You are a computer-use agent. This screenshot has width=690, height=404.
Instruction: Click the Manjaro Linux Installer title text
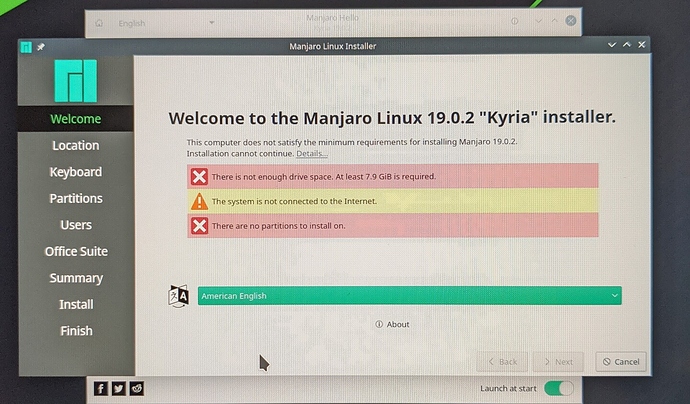coord(333,46)
